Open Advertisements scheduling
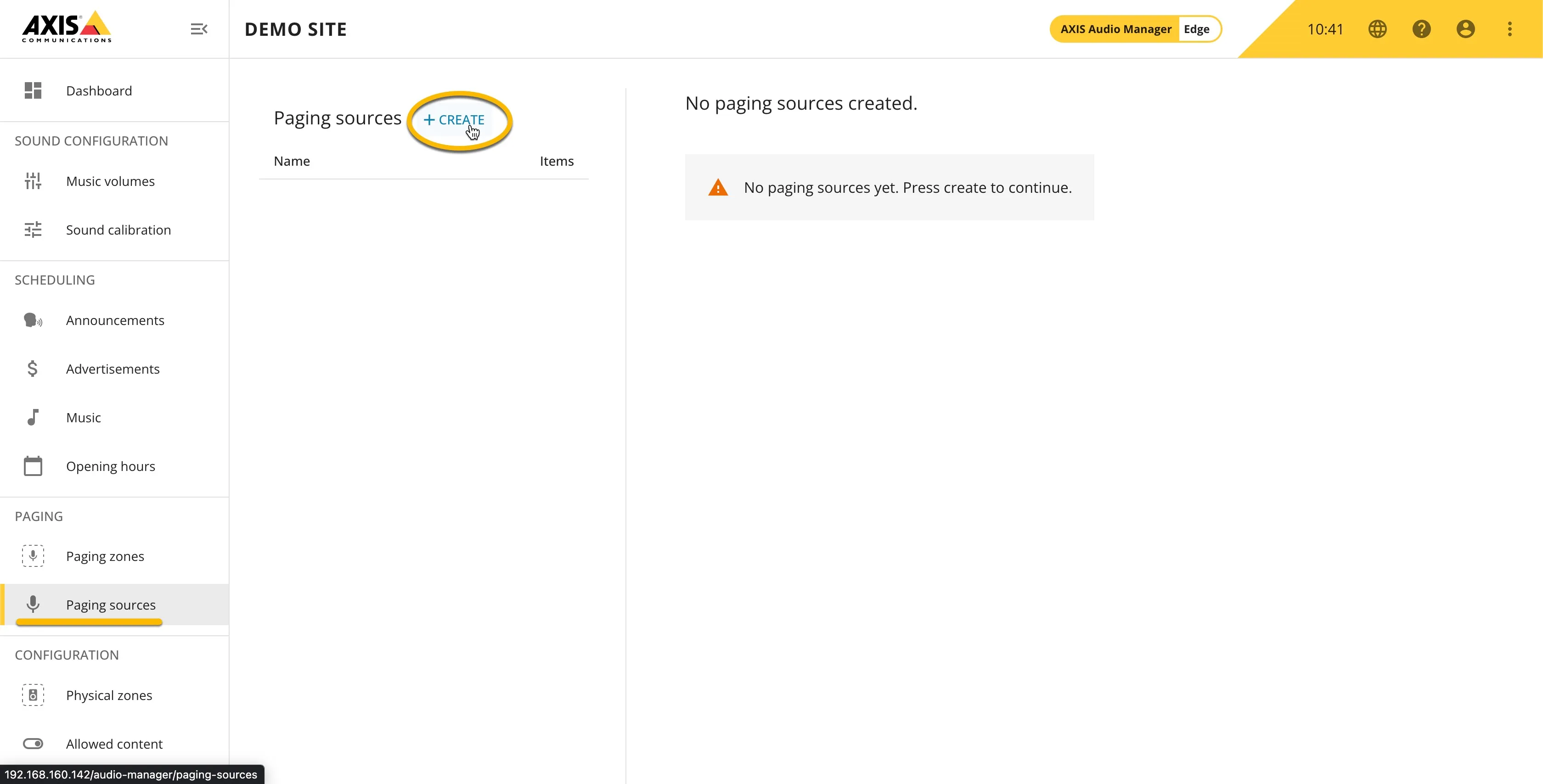 114,369
